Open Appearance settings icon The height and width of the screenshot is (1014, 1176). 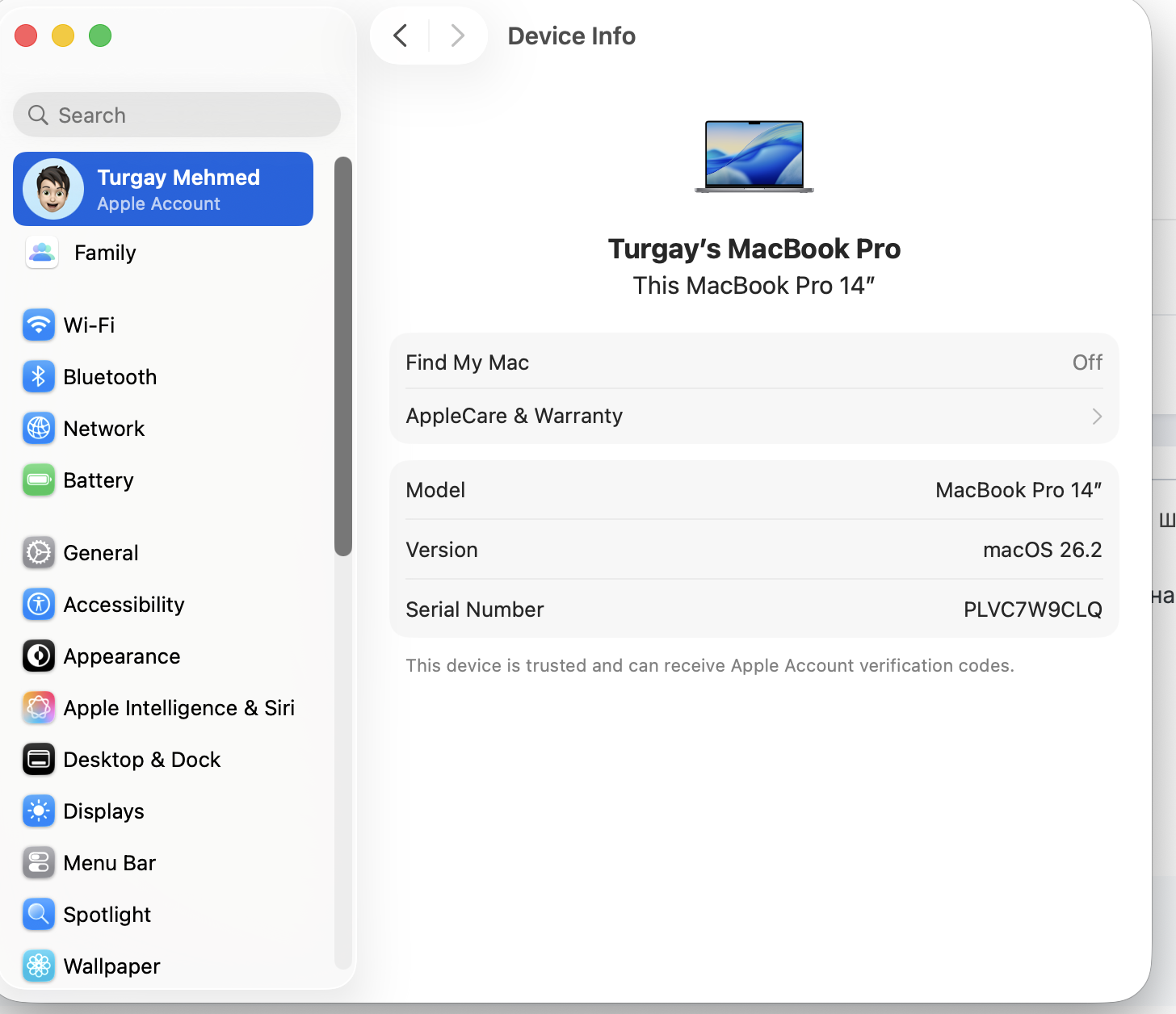(x=39, y=656)
